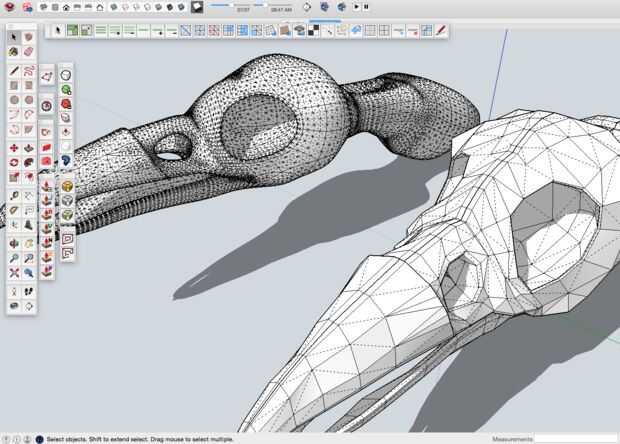Activate the Move tool with red arrows
The image size is (620, 444).
click(14, 147)
